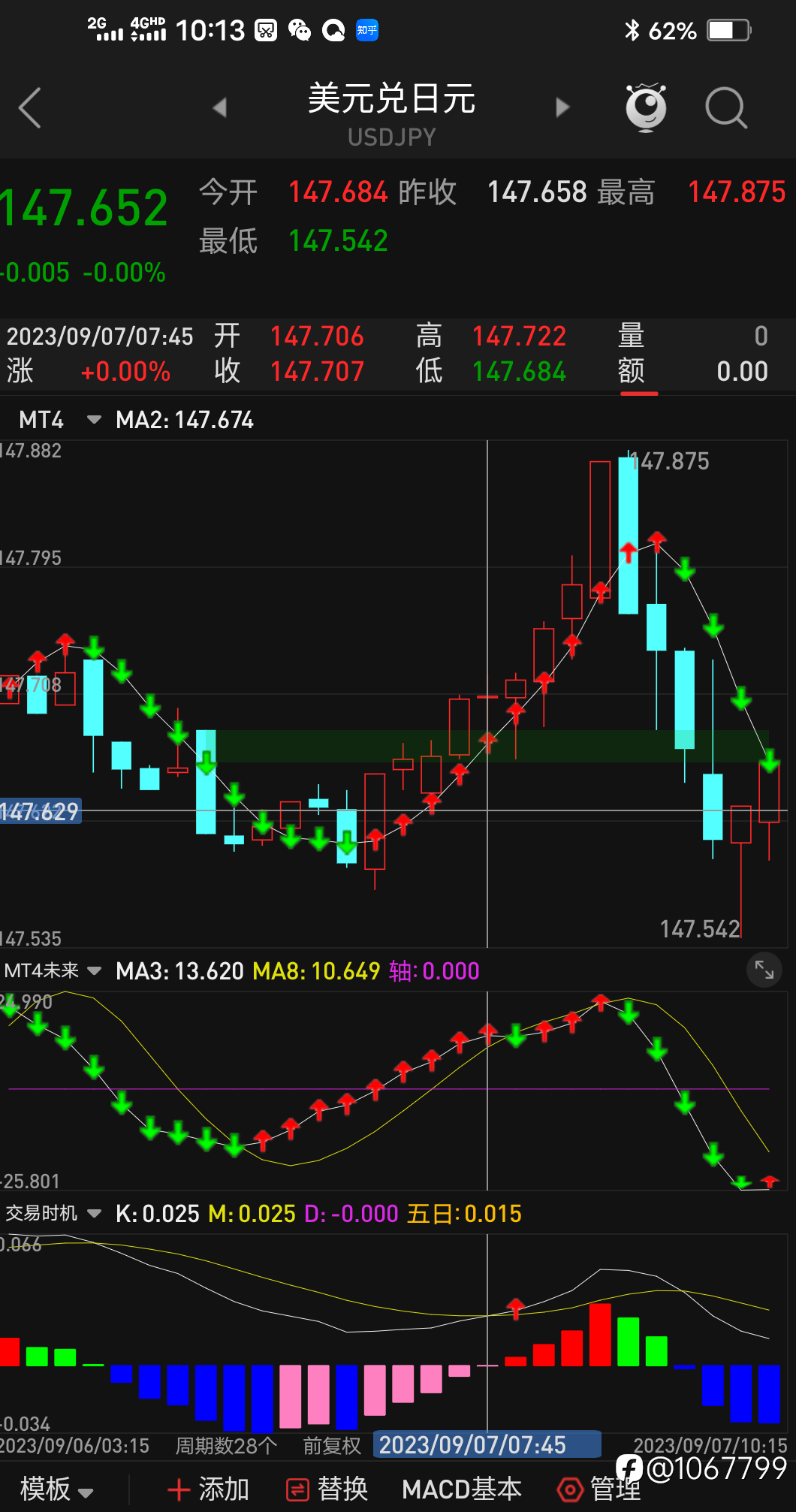Switch to previous symbol with left triangle
Image resolution: width=796 pixels, height=1512 pixels.
[x=219, y=107]
